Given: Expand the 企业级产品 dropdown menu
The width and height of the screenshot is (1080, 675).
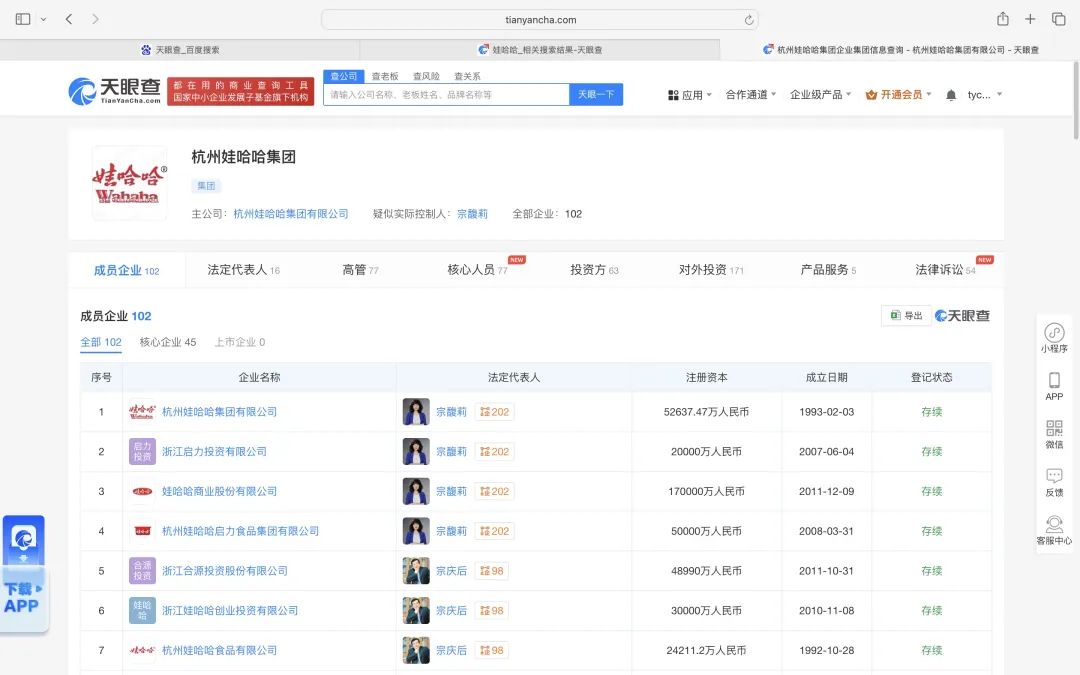Looking at the screenshot, I should [x=820, y=95].
